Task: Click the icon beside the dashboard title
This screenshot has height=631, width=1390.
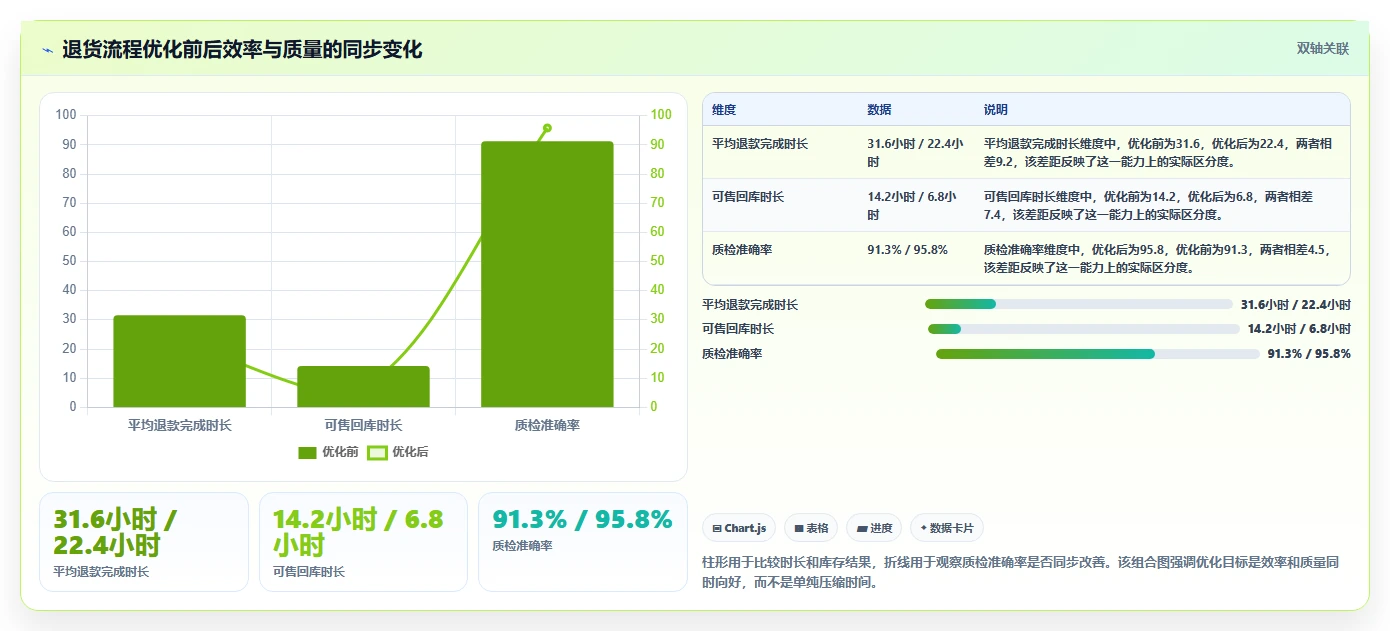Action: [x=47, y=50]
